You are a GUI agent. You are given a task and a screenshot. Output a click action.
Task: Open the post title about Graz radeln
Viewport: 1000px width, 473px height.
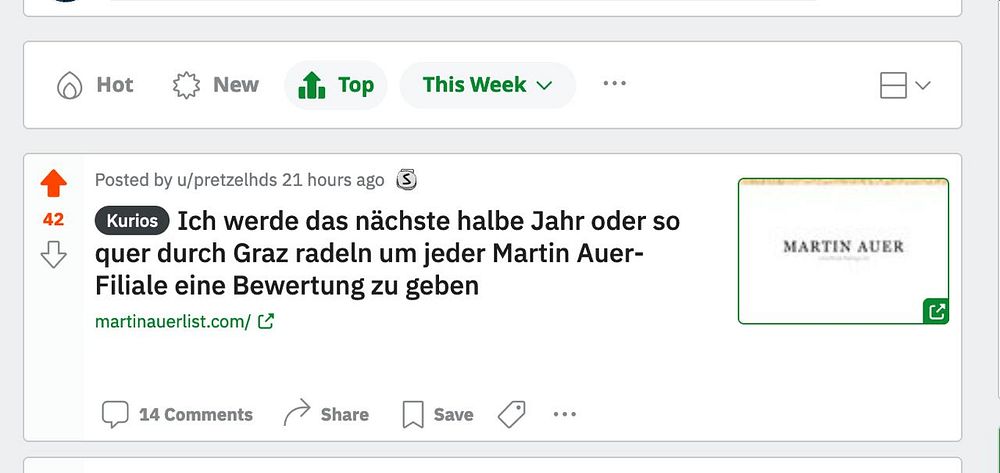[400, 253]
